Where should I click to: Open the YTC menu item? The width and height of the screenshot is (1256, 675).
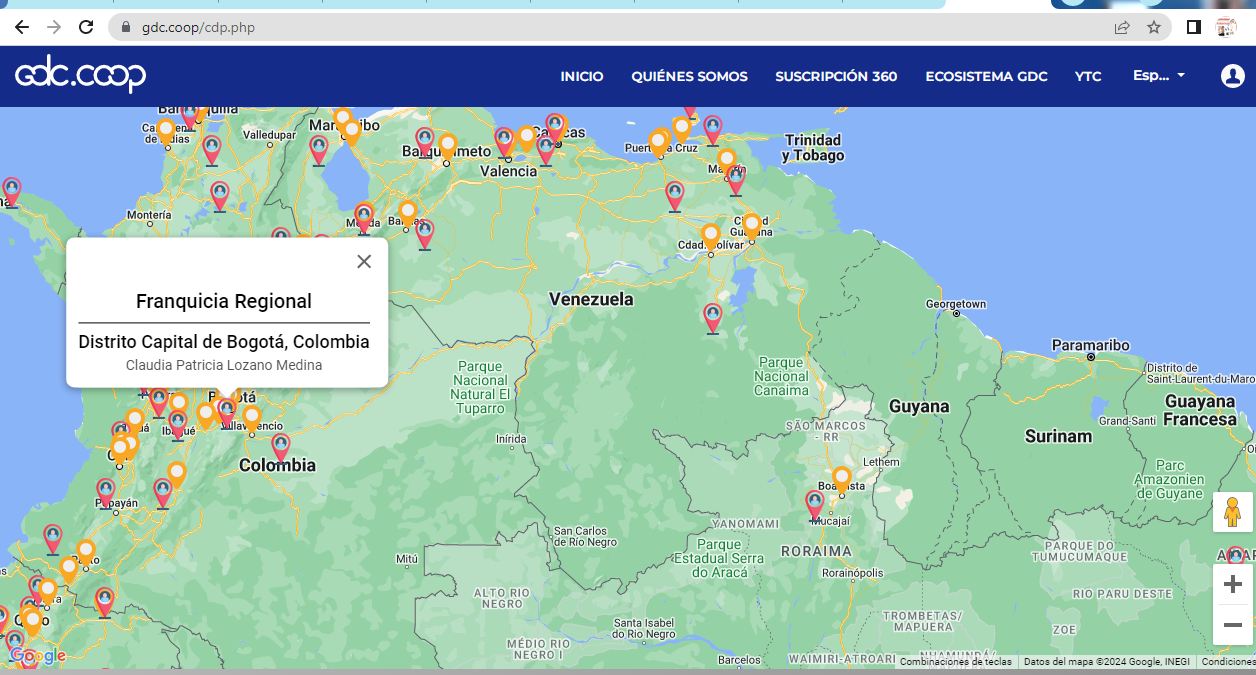1088,76
